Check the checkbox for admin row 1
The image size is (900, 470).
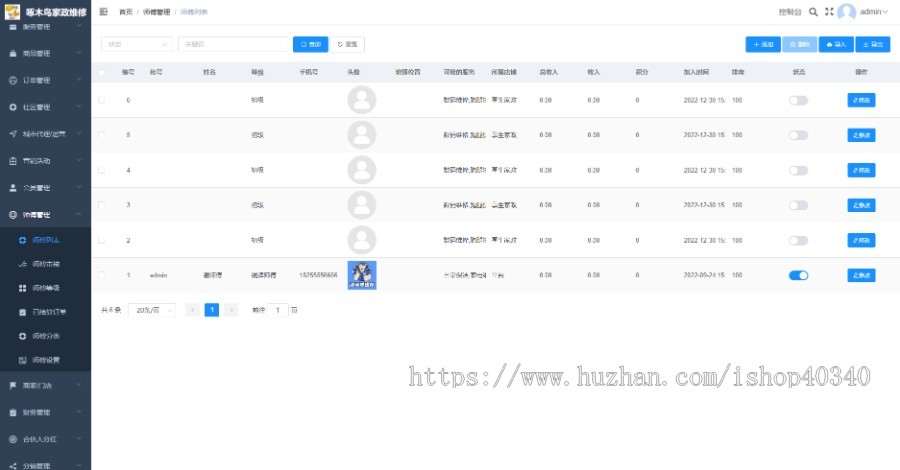[102, 275]
